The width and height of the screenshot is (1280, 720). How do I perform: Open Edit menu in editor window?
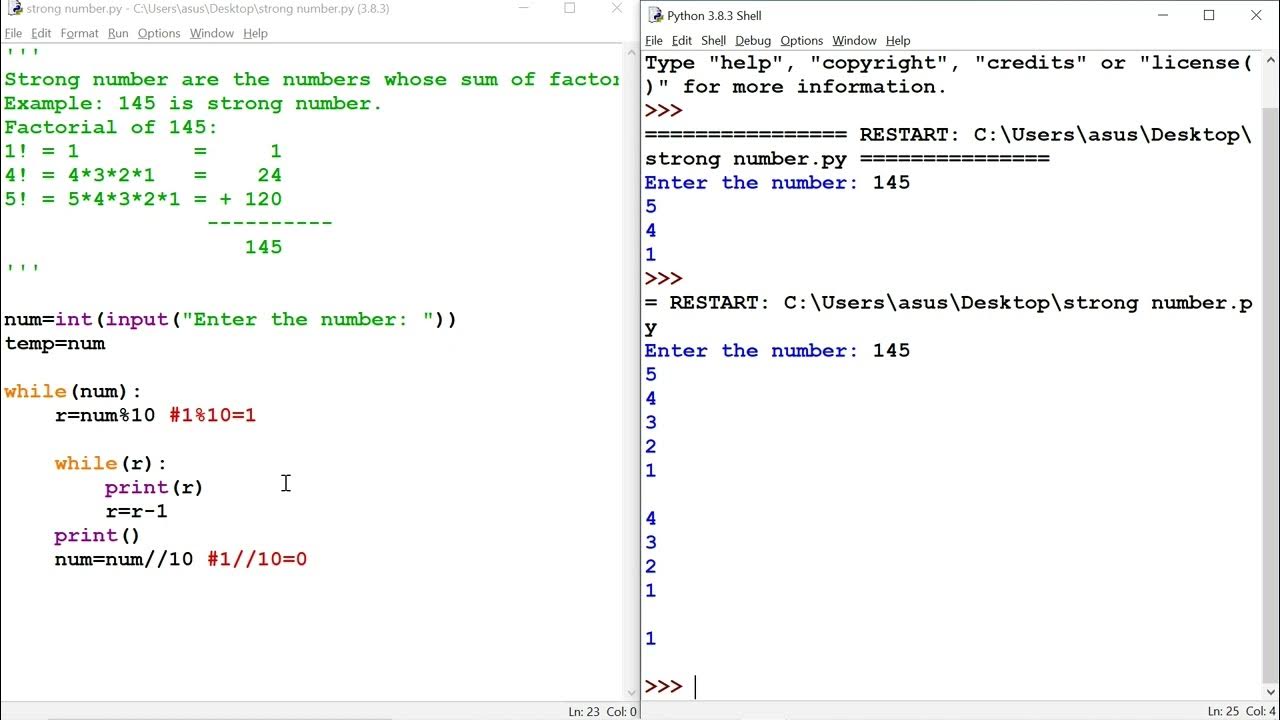[x=41, y=33]
